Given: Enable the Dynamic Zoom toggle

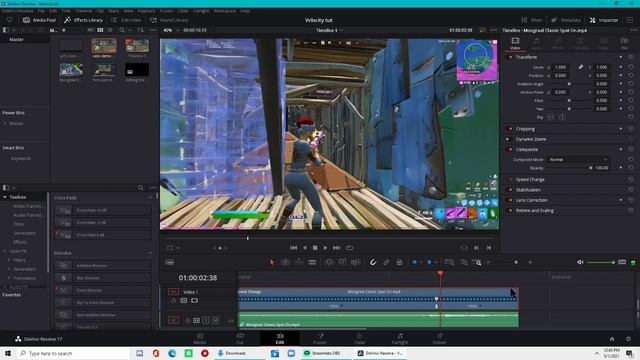Looking at the screenshot, I should tap(508, 139).
